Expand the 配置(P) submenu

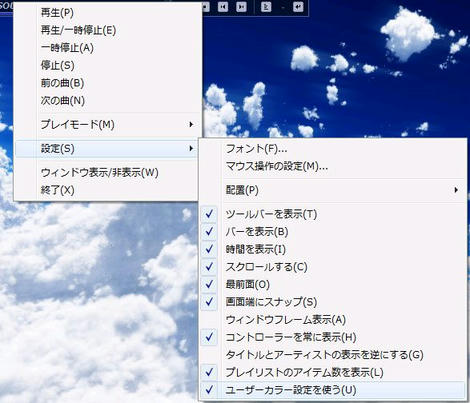pyautogui.click(x=333, y=190)
